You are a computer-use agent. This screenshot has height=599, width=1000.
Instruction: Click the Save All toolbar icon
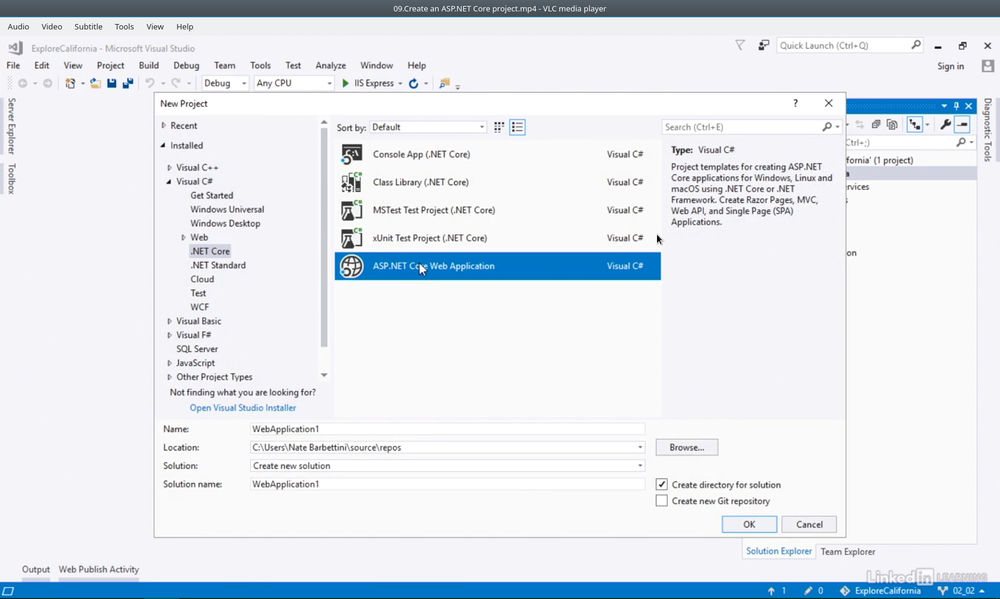tap(127, 83)
